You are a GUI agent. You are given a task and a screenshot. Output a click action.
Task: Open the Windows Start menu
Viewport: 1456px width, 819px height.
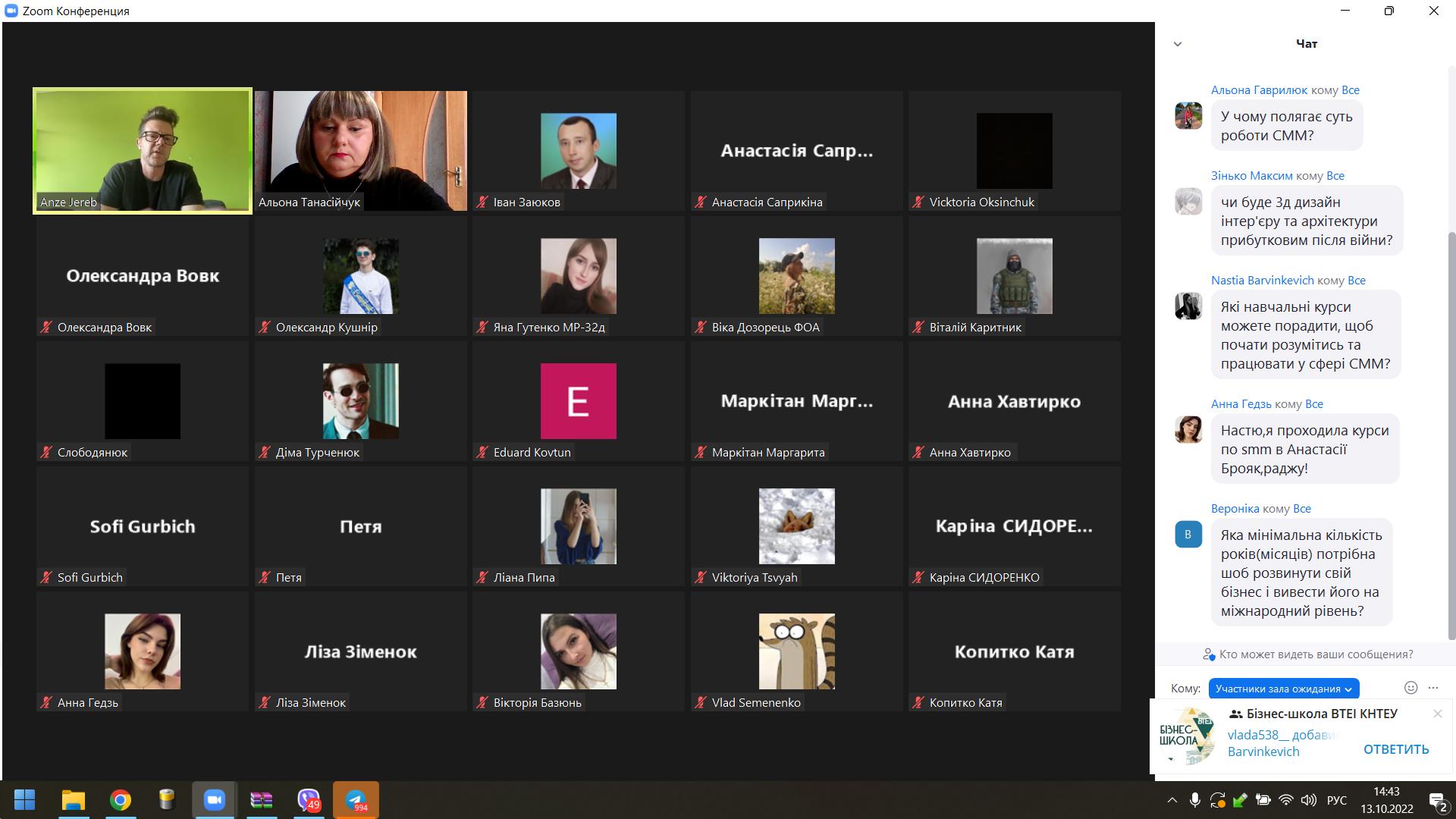click(x=25, y=800)
